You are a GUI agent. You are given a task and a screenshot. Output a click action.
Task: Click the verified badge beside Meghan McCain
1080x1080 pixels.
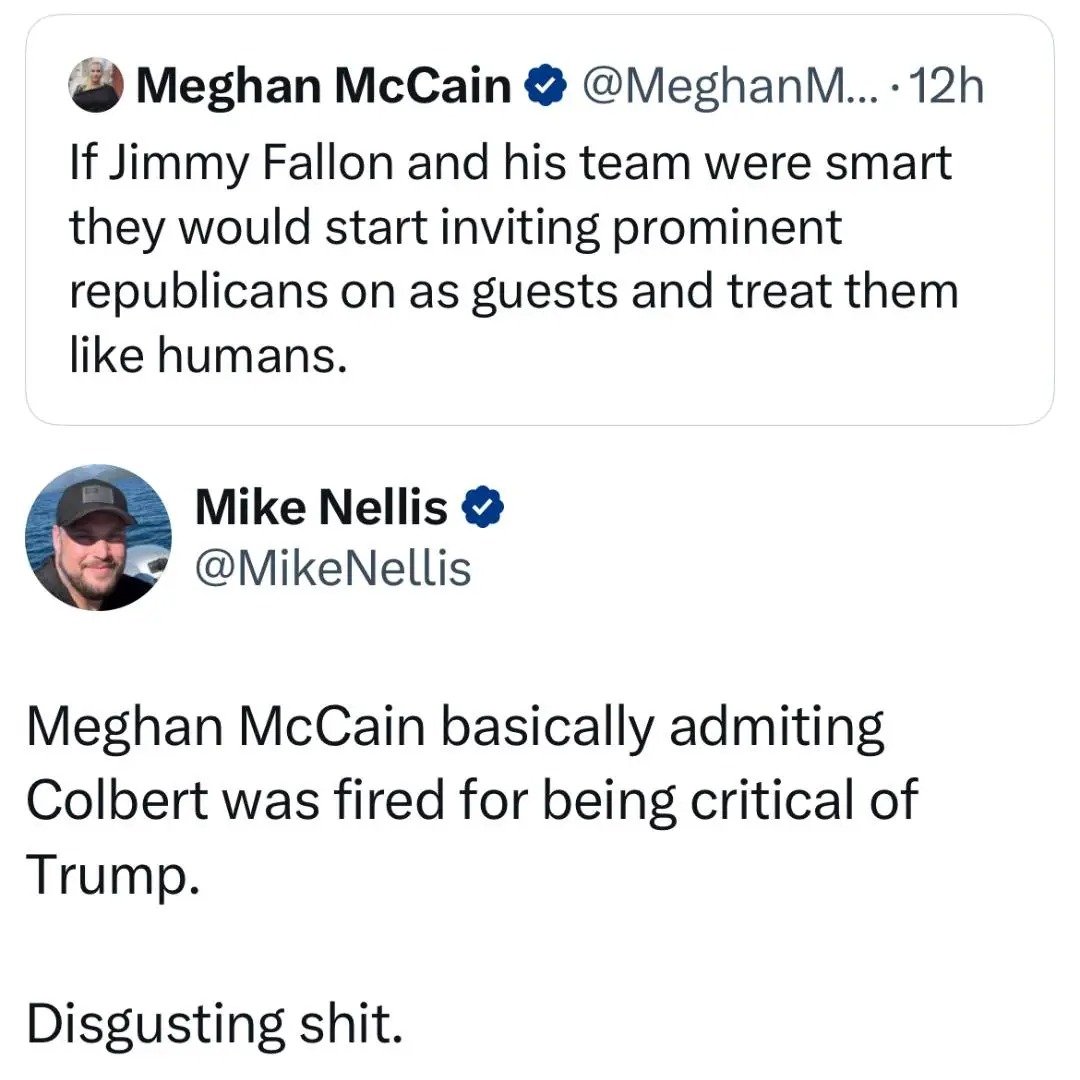(x=546, y=85)
